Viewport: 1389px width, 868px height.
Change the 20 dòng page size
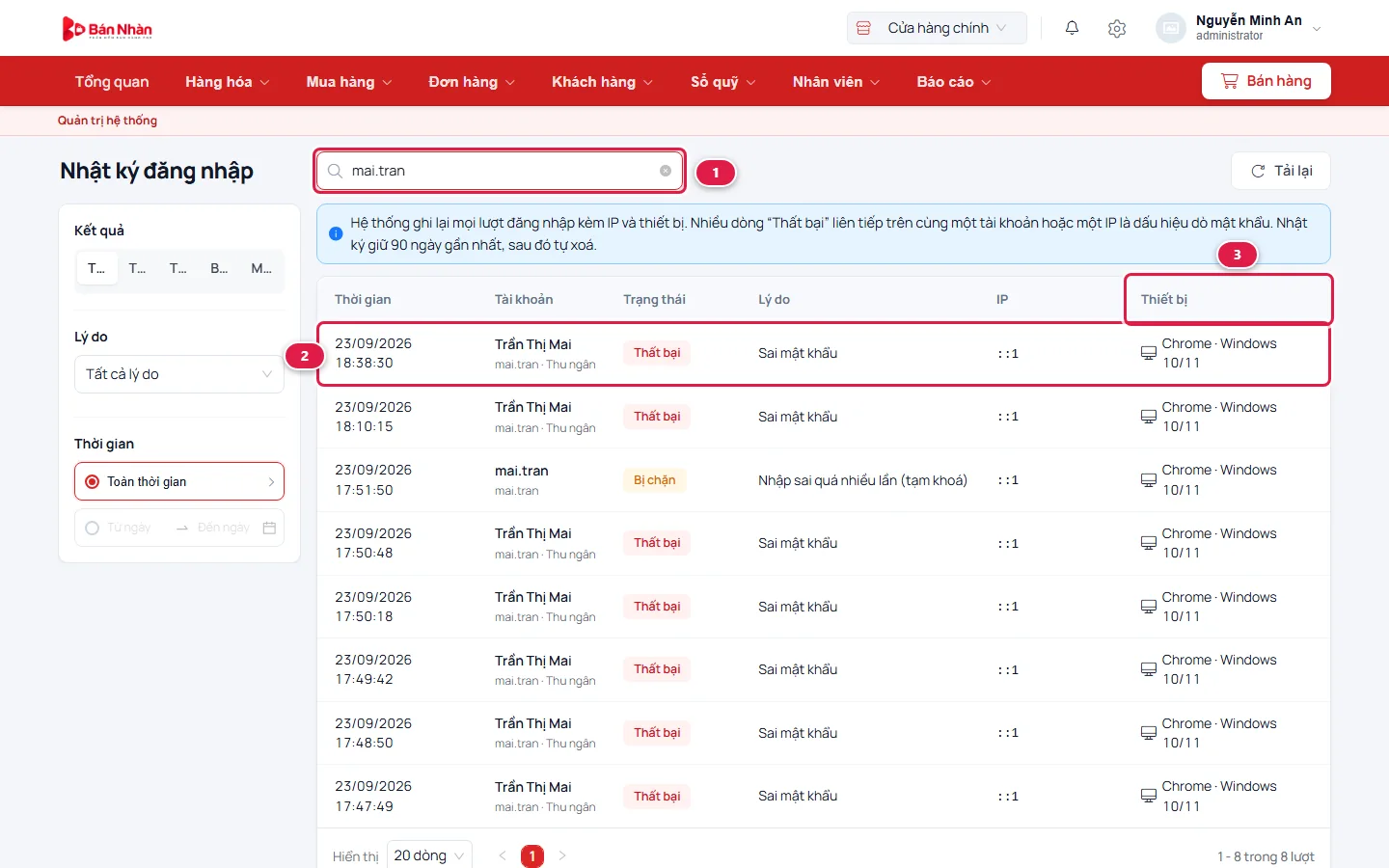click(429, 855)
